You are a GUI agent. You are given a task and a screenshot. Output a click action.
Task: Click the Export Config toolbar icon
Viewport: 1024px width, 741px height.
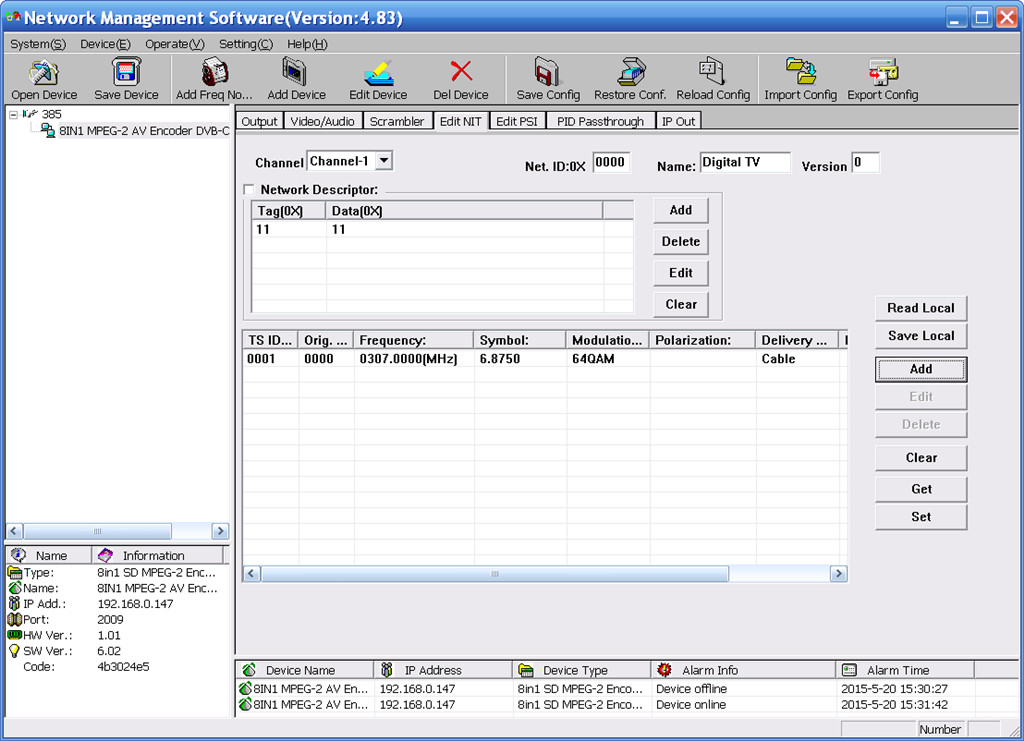coord(883,72)
